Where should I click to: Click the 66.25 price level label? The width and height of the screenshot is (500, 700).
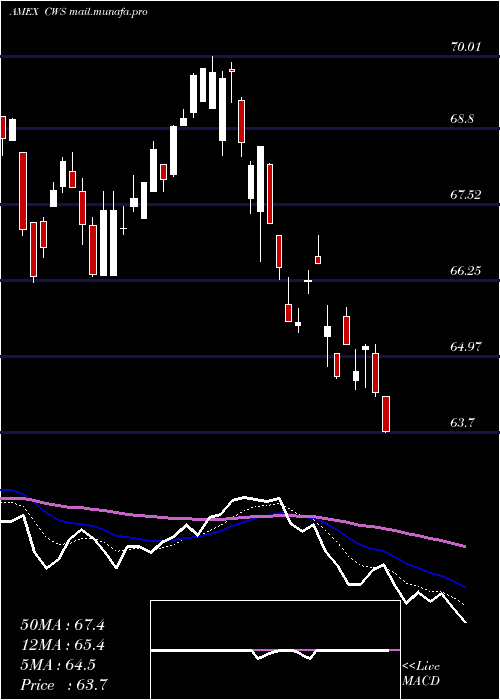point(466,271)
